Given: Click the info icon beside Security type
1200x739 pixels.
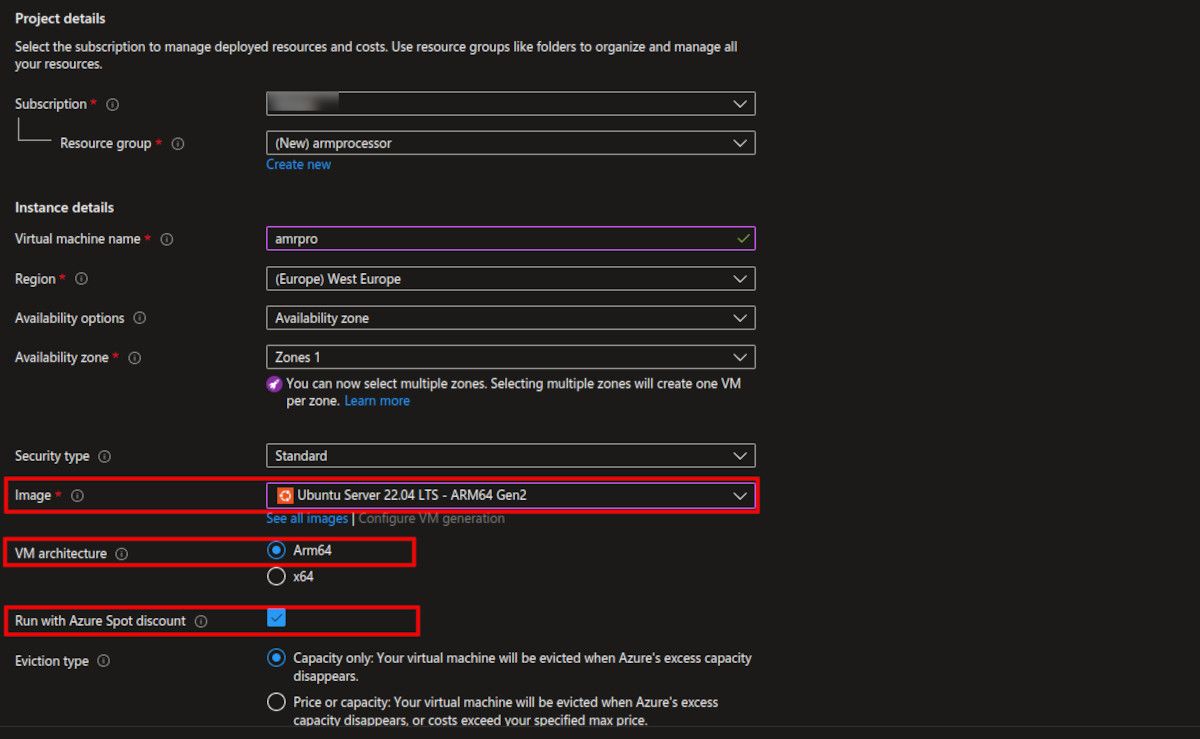Looking at the screenshot, I should point(105,456).
